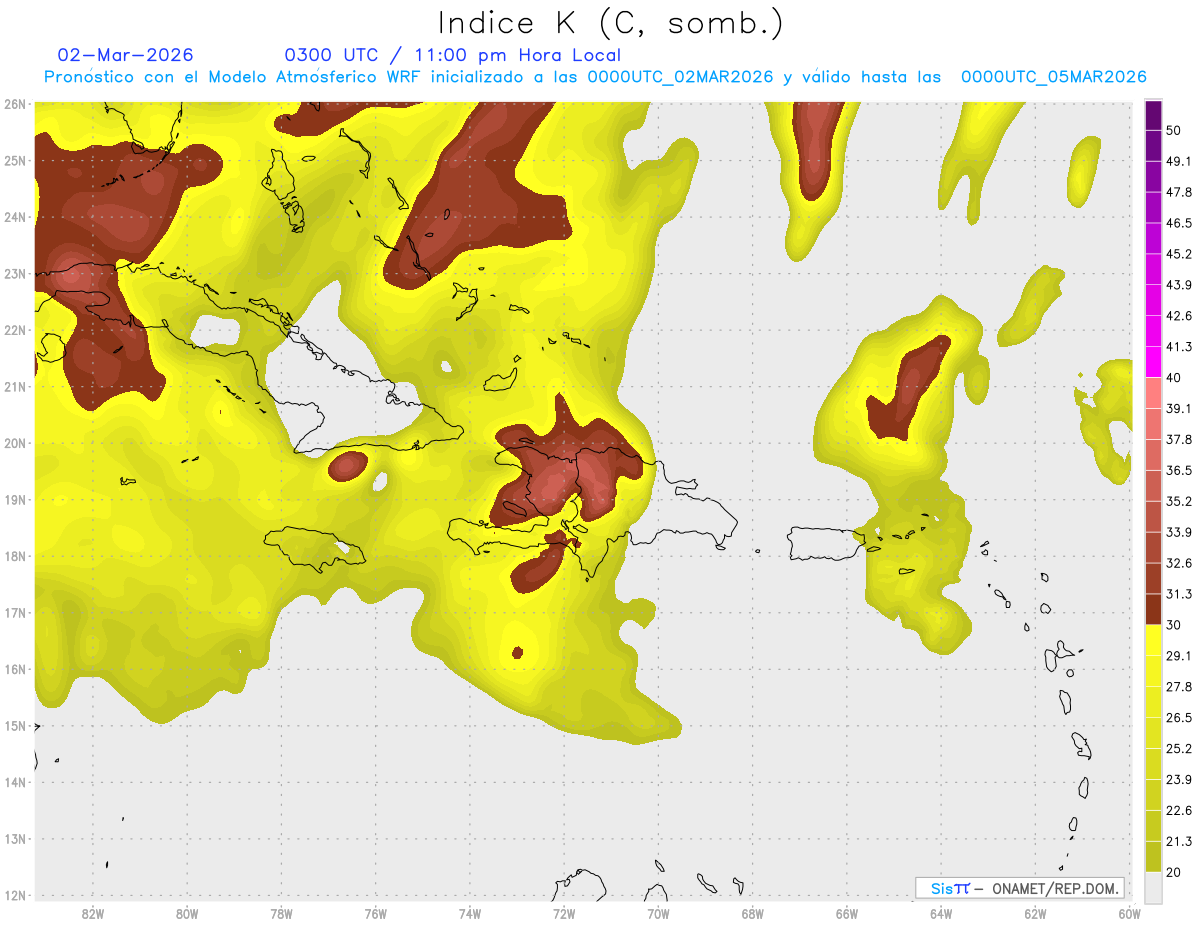Click the "0300 UTC / 11:00 pm Hora Local" time text
The width and height of the screenshot is (1200, 927).
point(453,55)
